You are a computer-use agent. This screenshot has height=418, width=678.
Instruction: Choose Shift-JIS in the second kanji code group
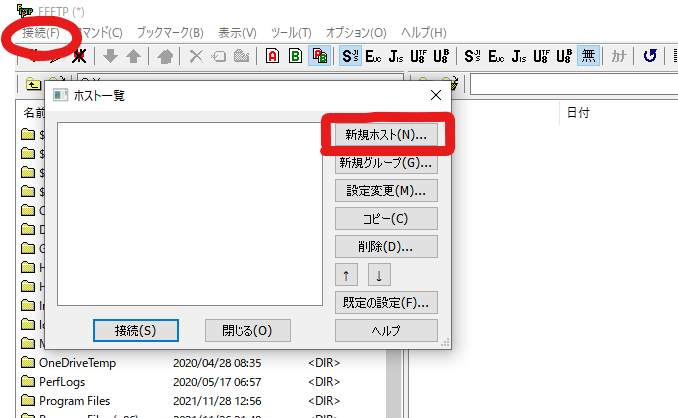[472, 56]
